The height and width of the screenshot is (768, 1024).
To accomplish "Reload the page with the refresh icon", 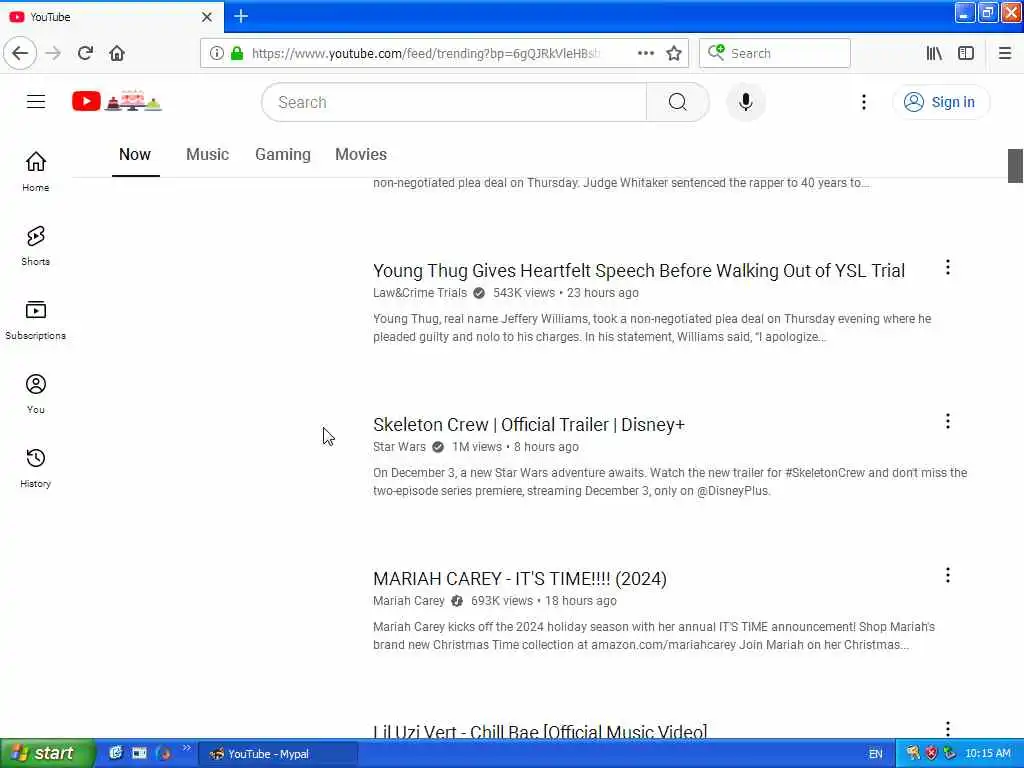I will tap(86, 53).
